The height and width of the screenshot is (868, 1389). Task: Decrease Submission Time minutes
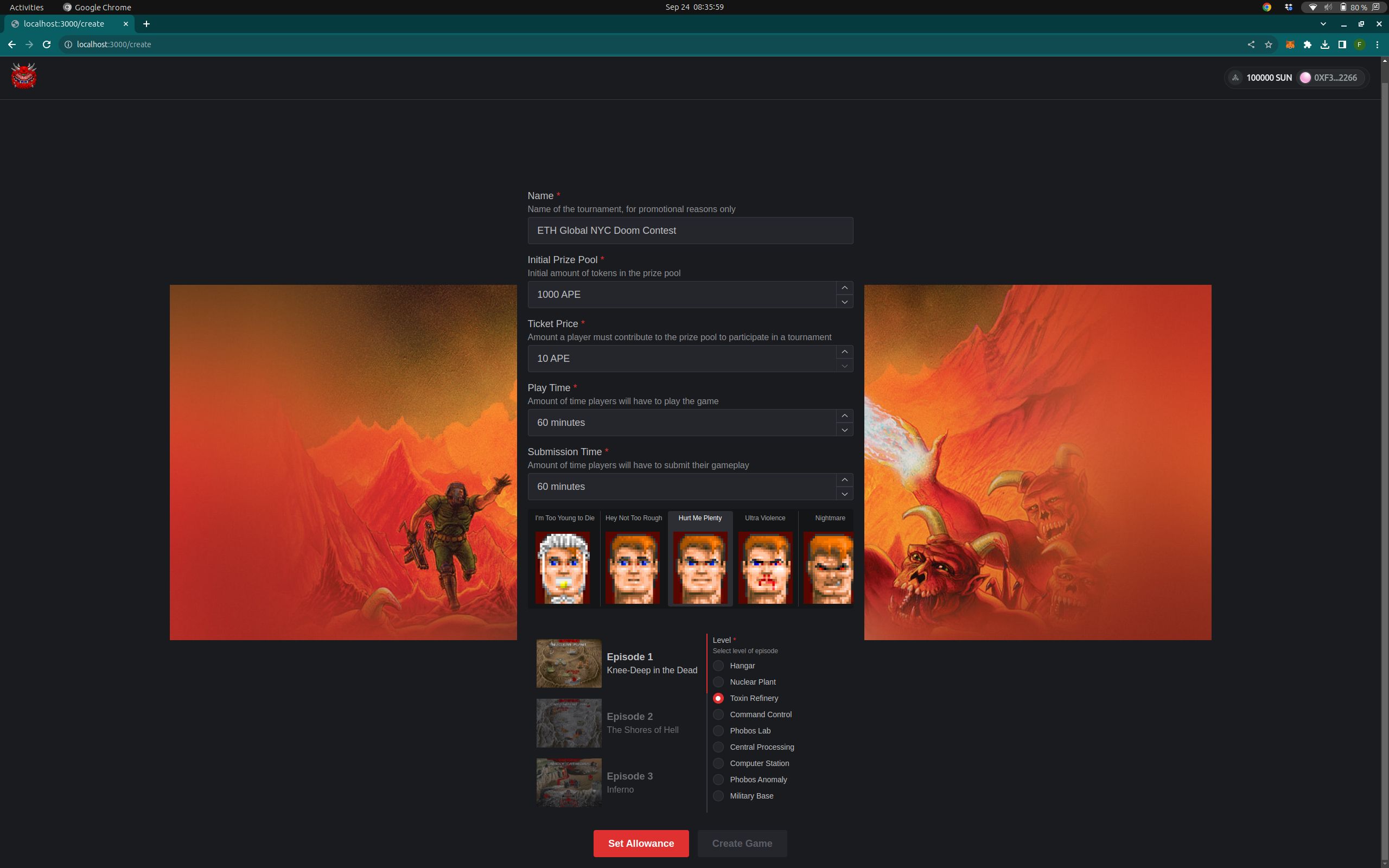coord(844,494)
